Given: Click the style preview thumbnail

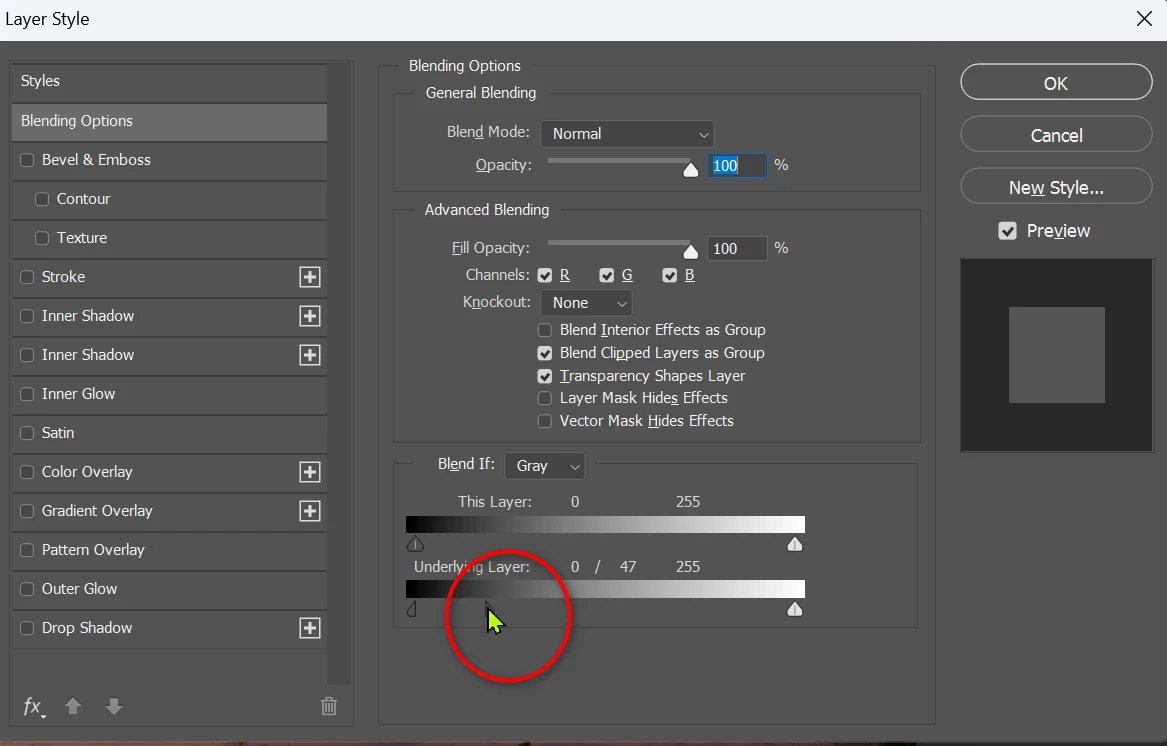Looking at the screenshot, I should (x=1056, y=355).
